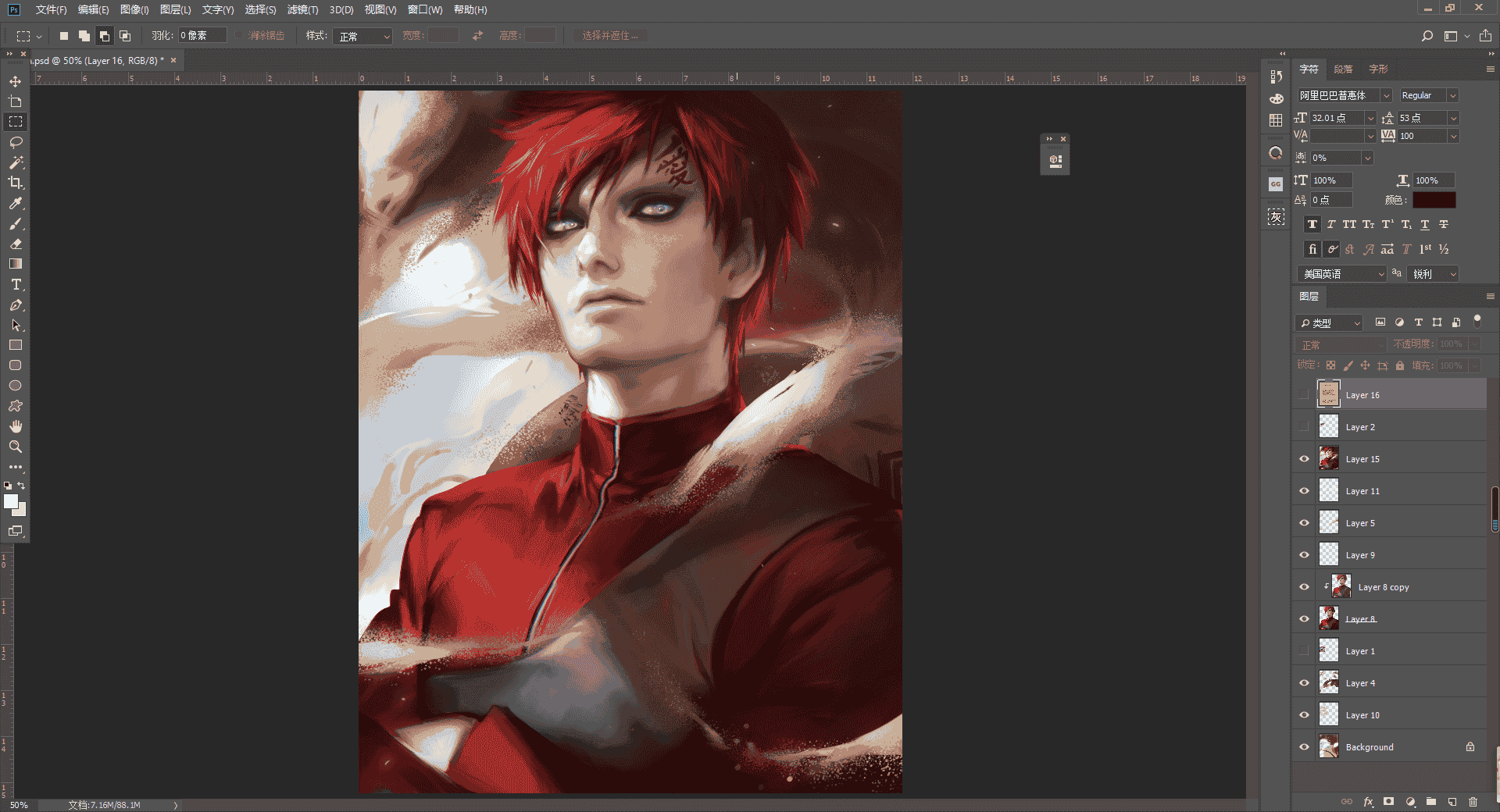1500x812 pixels.
Task: Select the Hand tool
Action: pyautogui.click(x=15, y=426)
